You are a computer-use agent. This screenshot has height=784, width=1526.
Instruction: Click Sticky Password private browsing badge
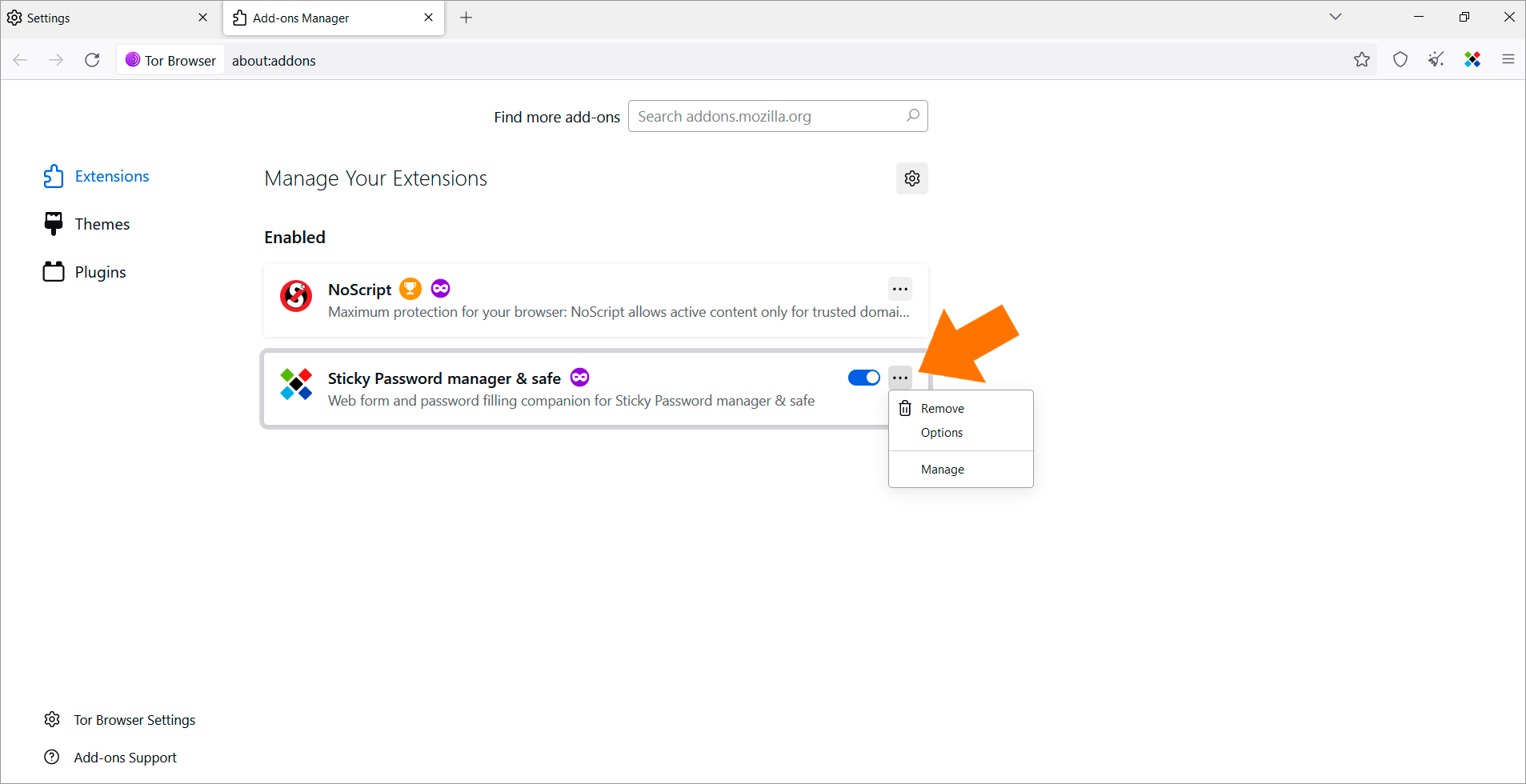tap(579, 377)
